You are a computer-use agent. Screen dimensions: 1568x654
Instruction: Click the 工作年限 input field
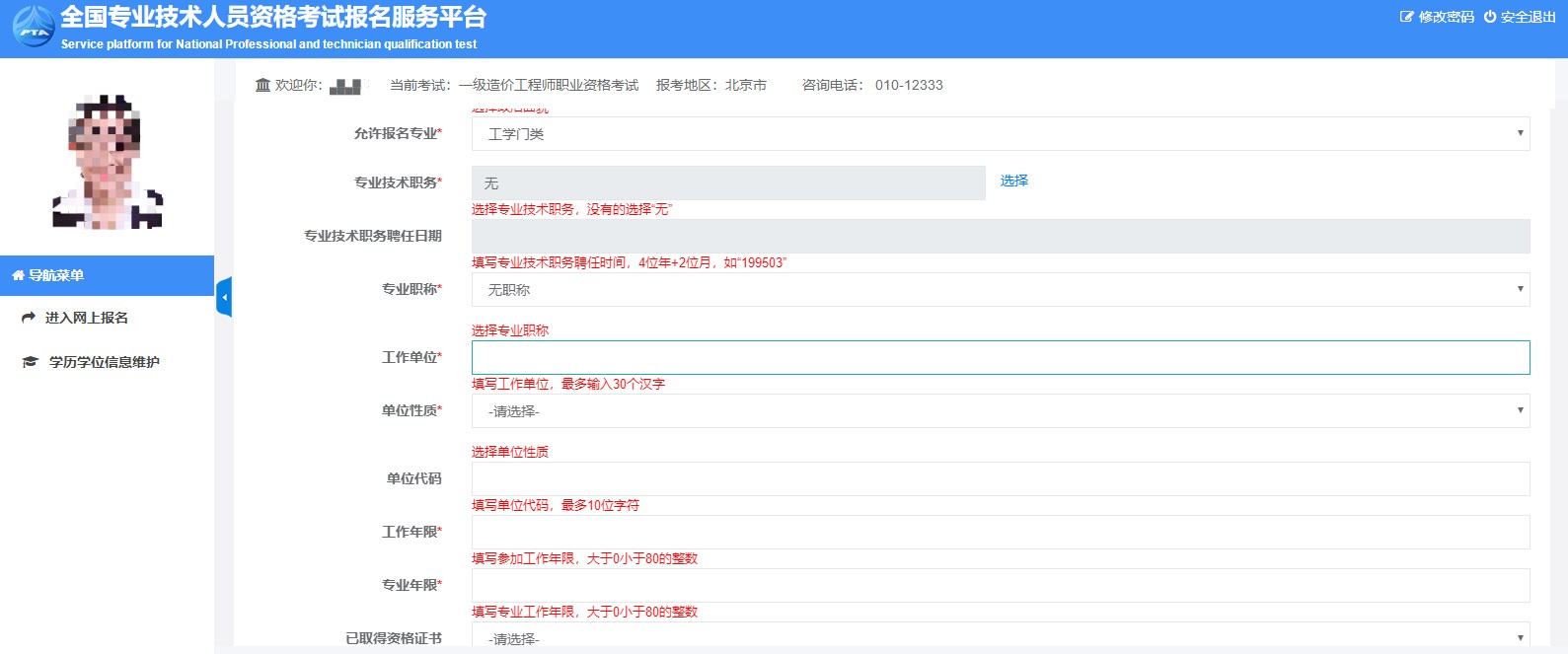coord(1000,532)
